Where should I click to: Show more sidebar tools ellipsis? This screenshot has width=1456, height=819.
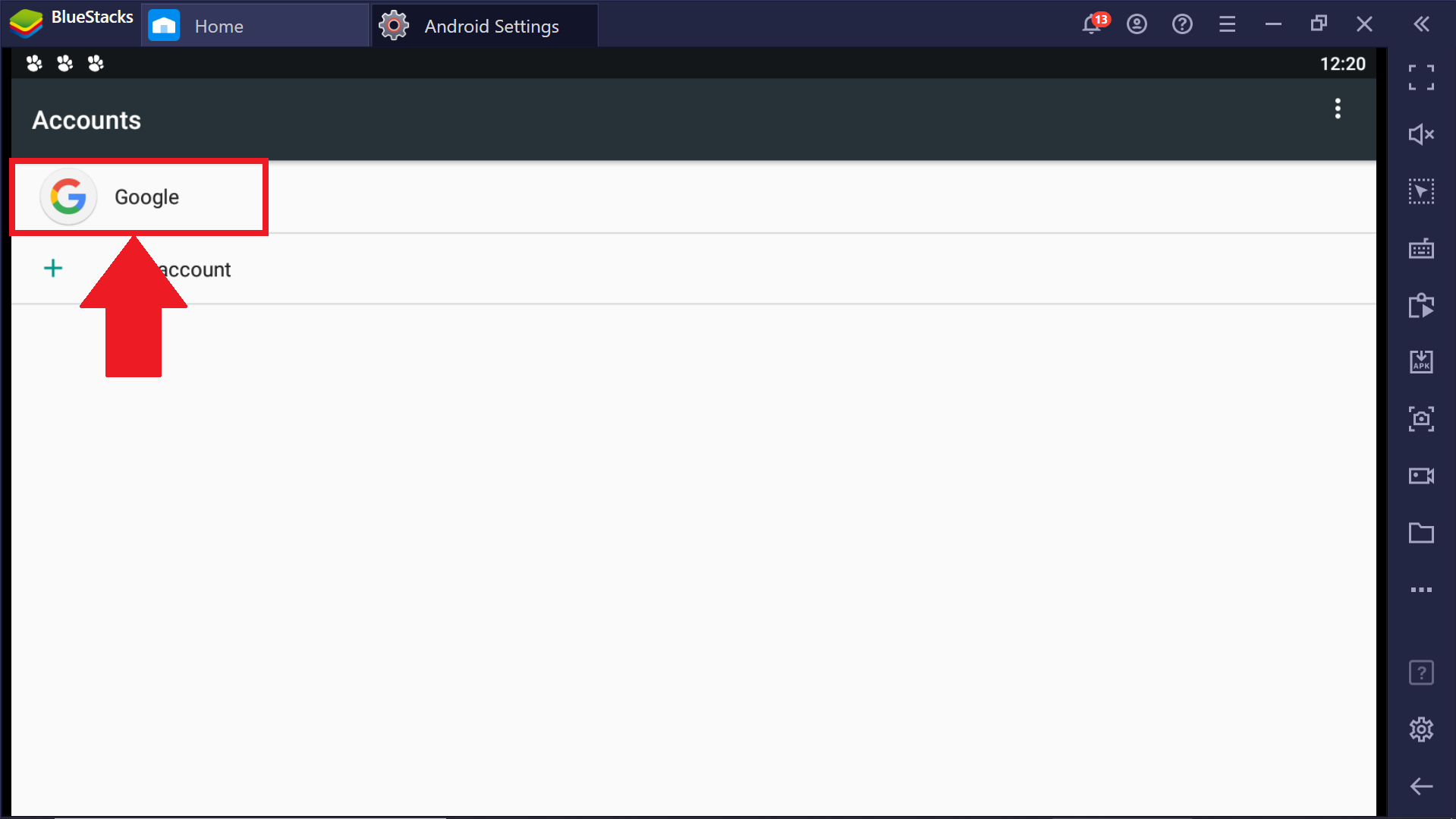(x=1421, y=590)
